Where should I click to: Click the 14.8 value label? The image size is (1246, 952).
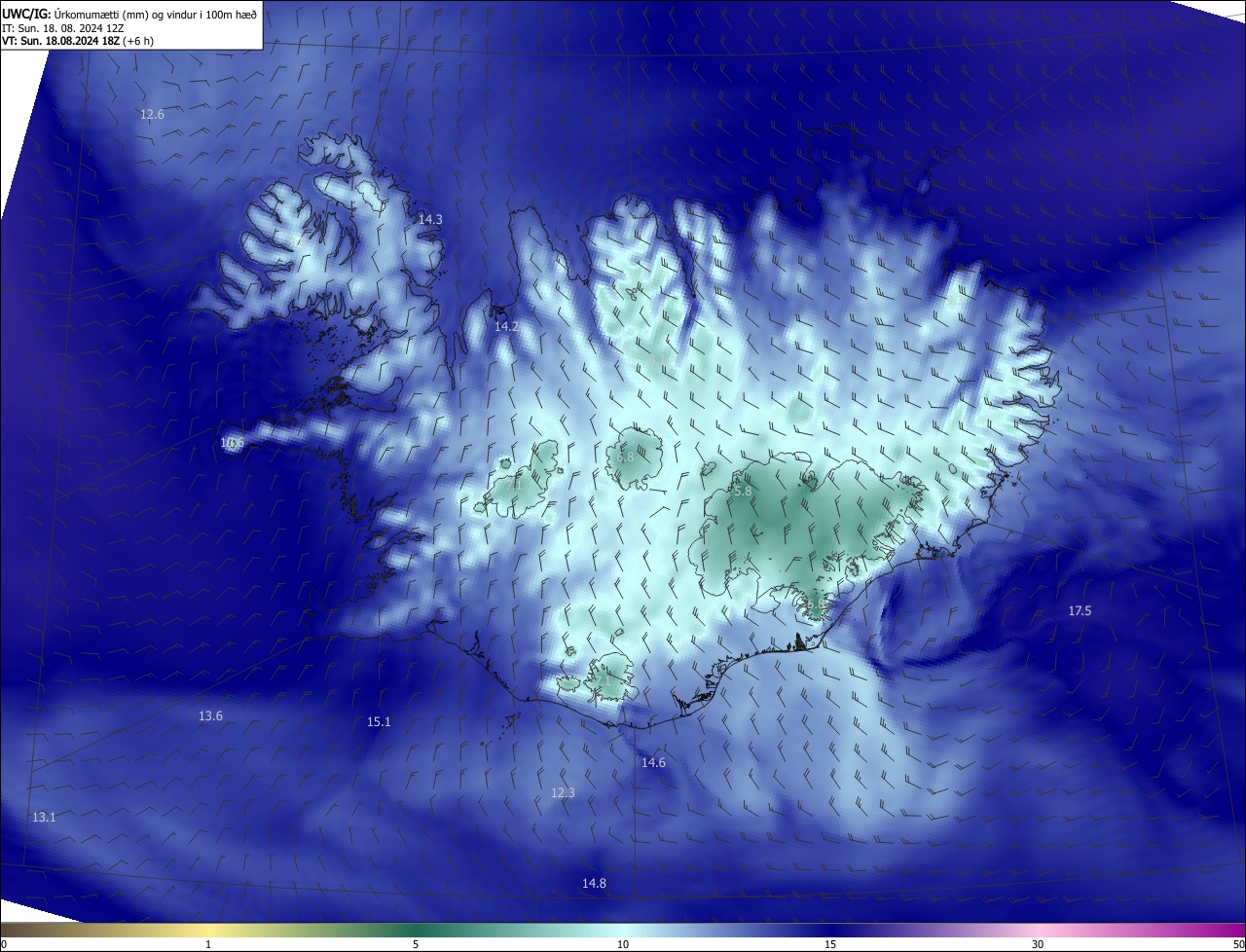point(594,884)
